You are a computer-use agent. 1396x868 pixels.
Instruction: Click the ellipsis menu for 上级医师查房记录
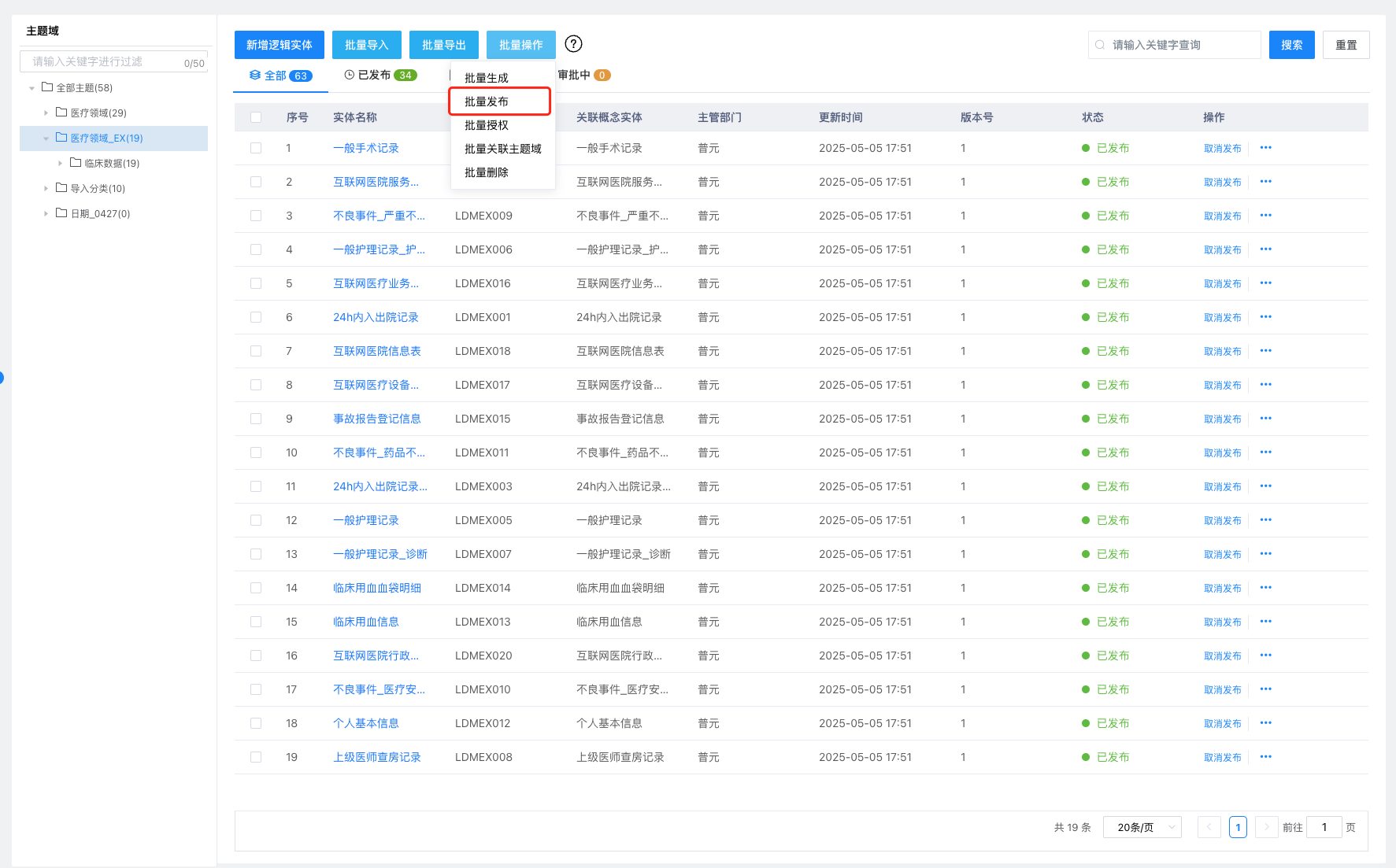tap(1265, 756)
